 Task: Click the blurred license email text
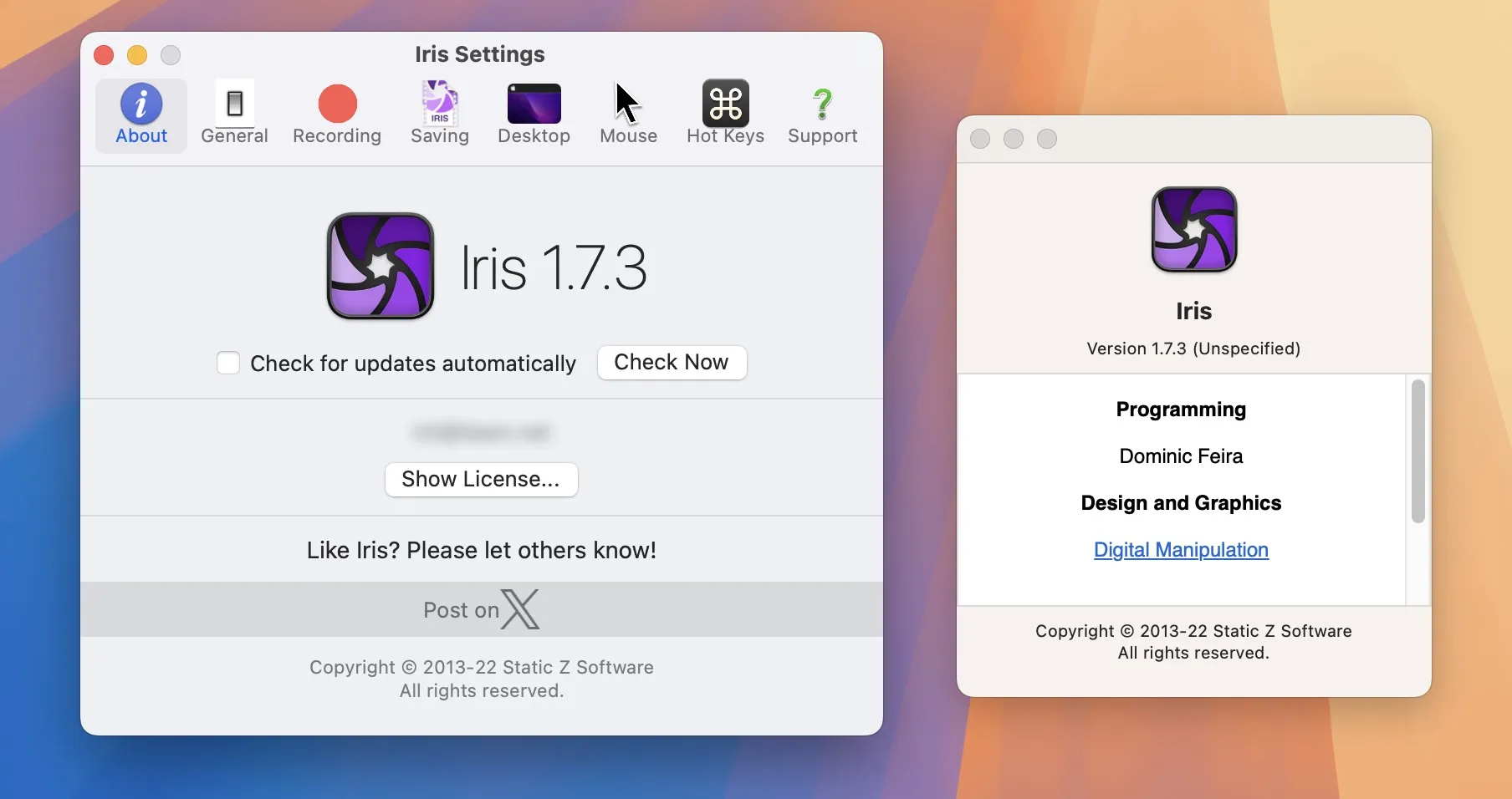pos(481,432)
